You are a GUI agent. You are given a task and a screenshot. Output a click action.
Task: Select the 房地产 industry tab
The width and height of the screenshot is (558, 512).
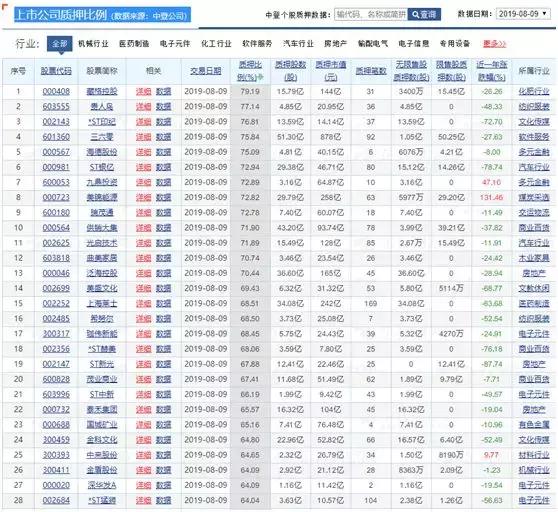(335, 44)
